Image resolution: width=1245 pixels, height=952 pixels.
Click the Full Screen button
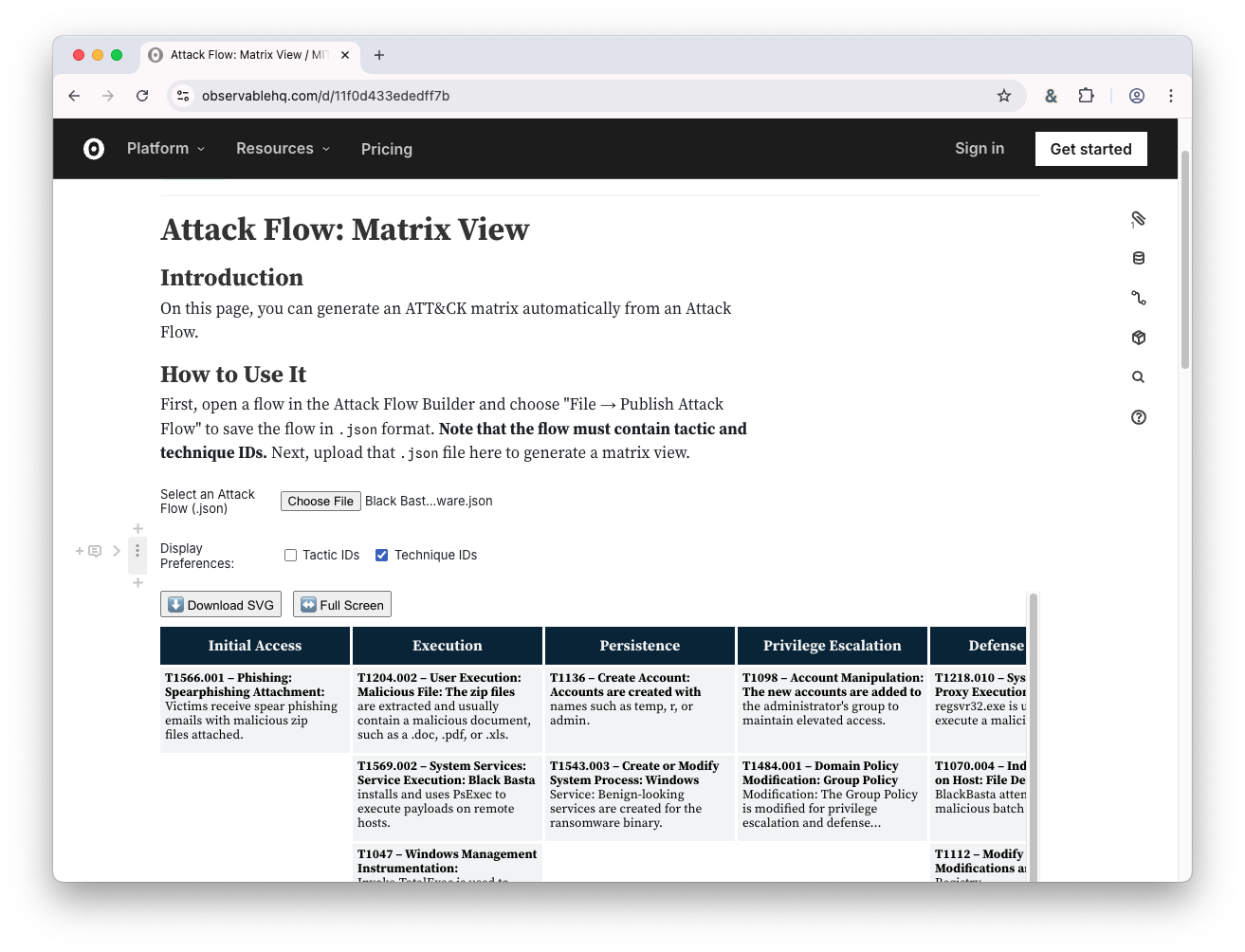coord(342,605)
